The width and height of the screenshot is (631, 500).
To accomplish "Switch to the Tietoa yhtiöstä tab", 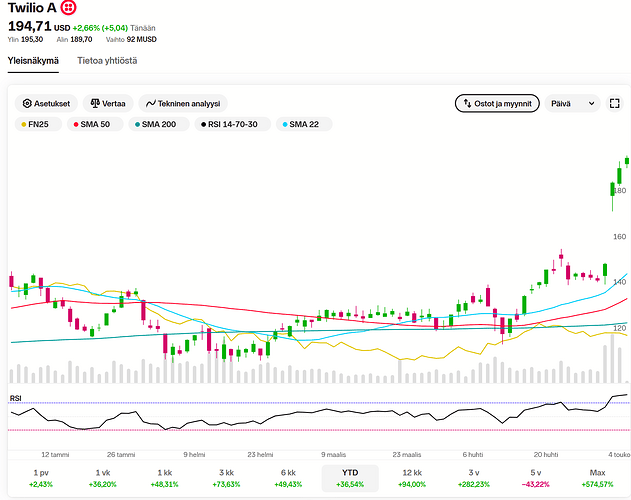I will coord(107,61).
